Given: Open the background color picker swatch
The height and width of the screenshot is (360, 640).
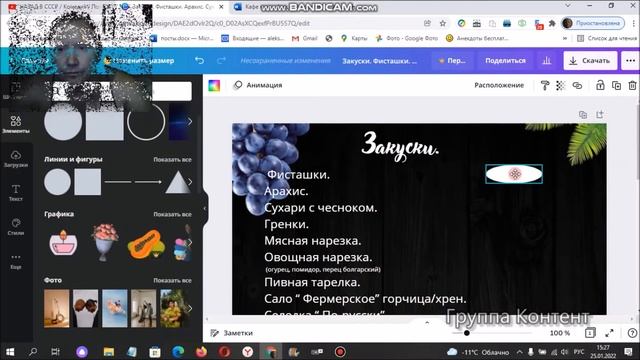Looking at the screenshot, I should point(214,85).
